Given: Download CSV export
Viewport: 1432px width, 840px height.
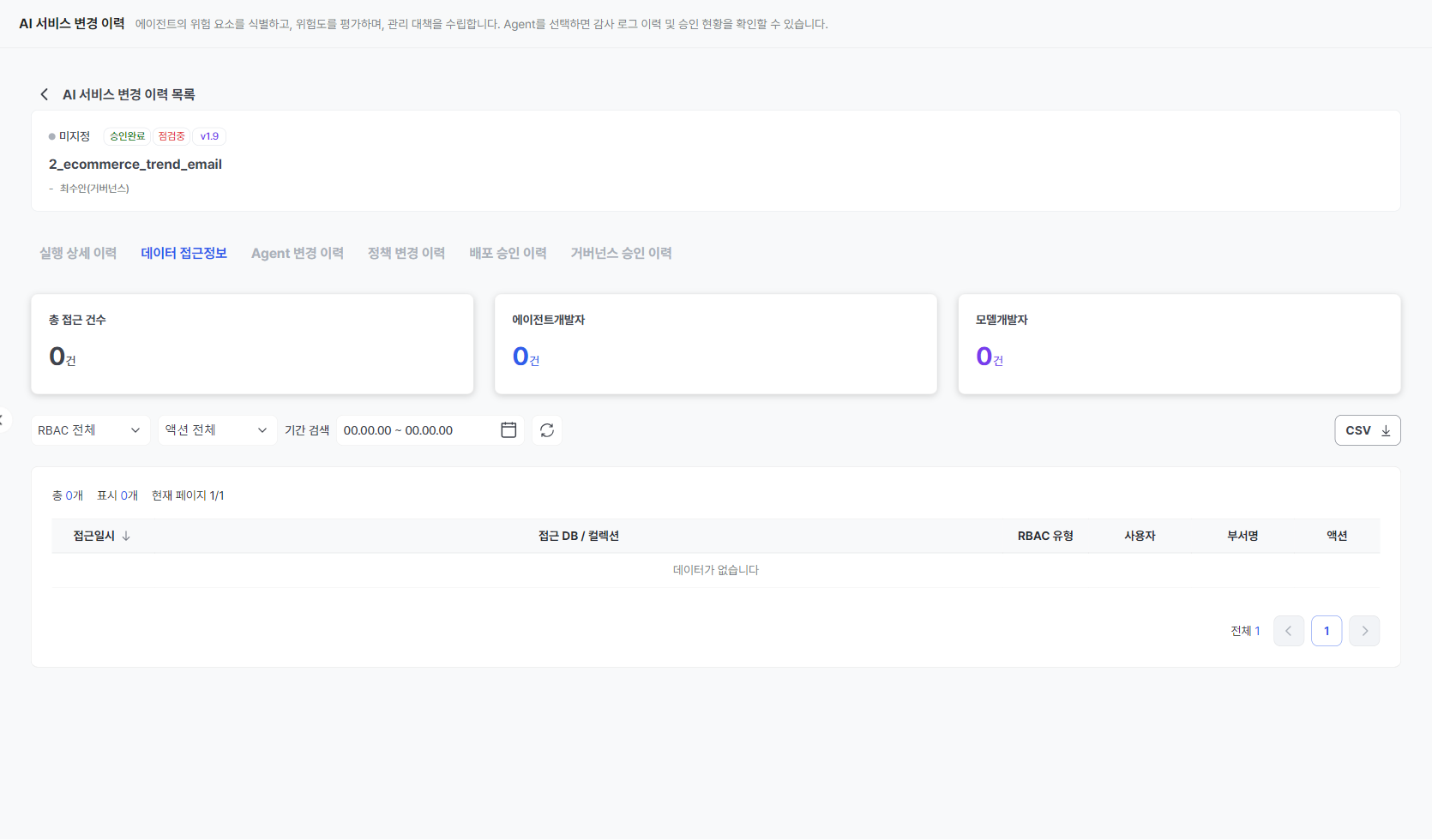Looking at the screenshot, I should click(x=1368, y=430).
